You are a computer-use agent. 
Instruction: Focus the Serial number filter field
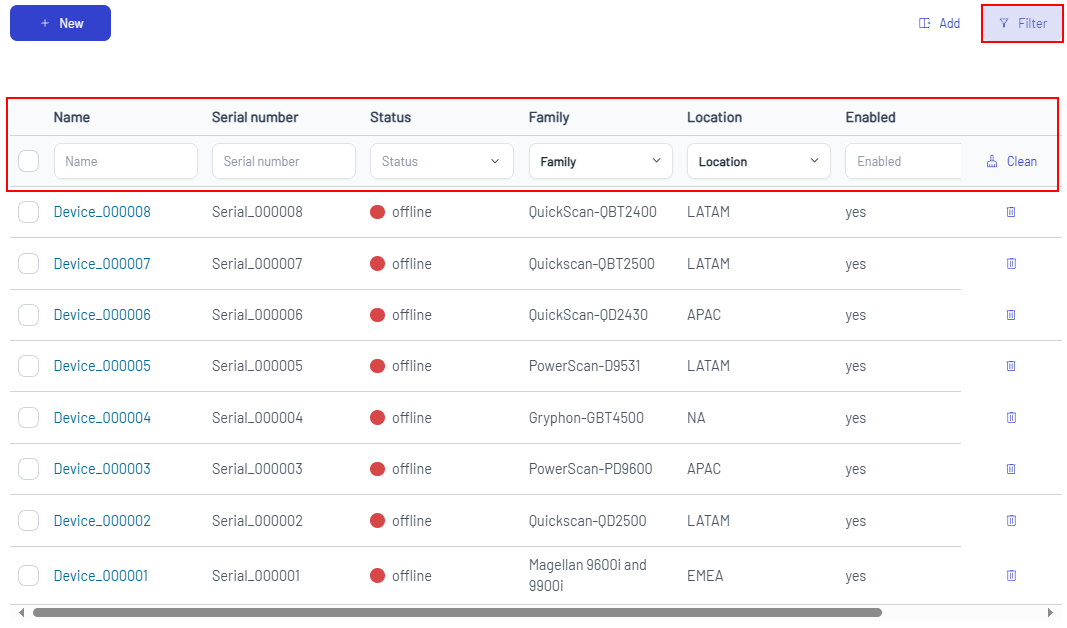[283, 161]
